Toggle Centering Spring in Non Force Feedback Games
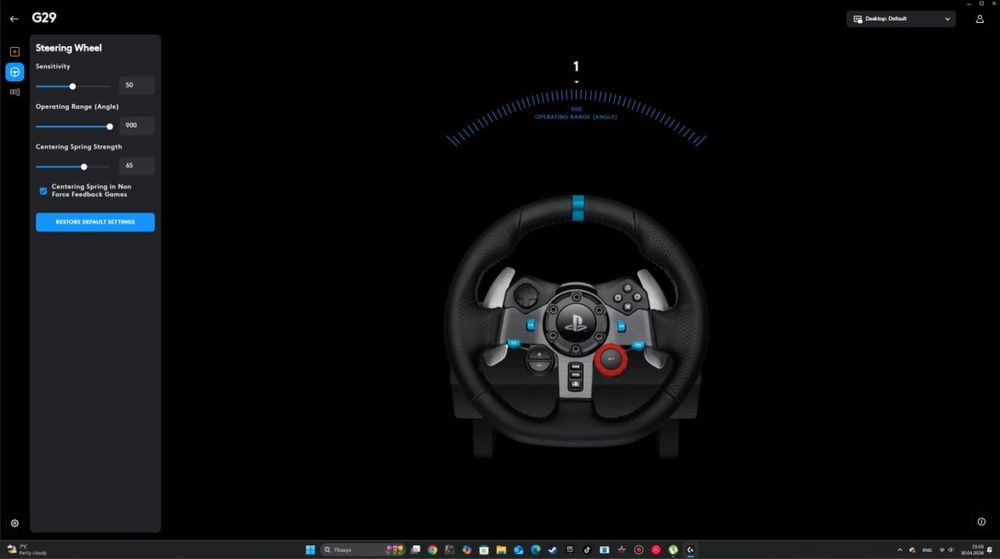The image size is (1000, 559). [x=43, y=191]
